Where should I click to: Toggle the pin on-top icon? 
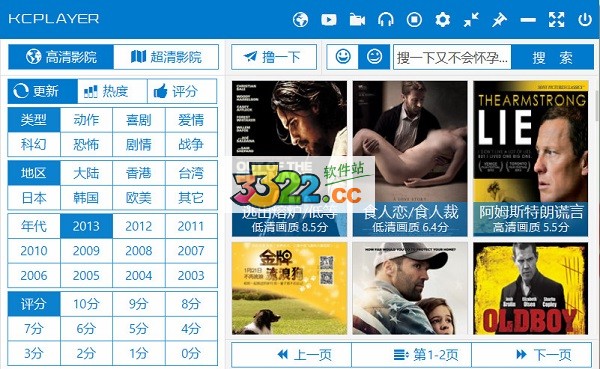tap(499, 19)
